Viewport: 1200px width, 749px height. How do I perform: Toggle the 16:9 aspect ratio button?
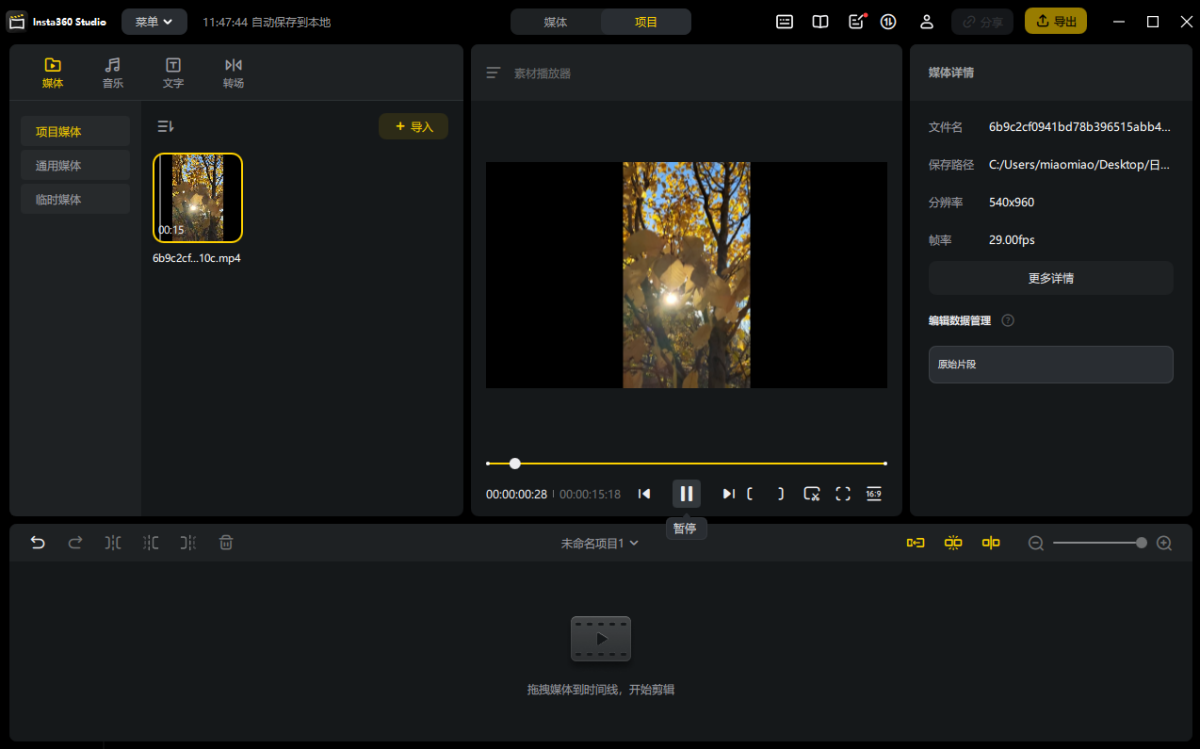[873, 494]
